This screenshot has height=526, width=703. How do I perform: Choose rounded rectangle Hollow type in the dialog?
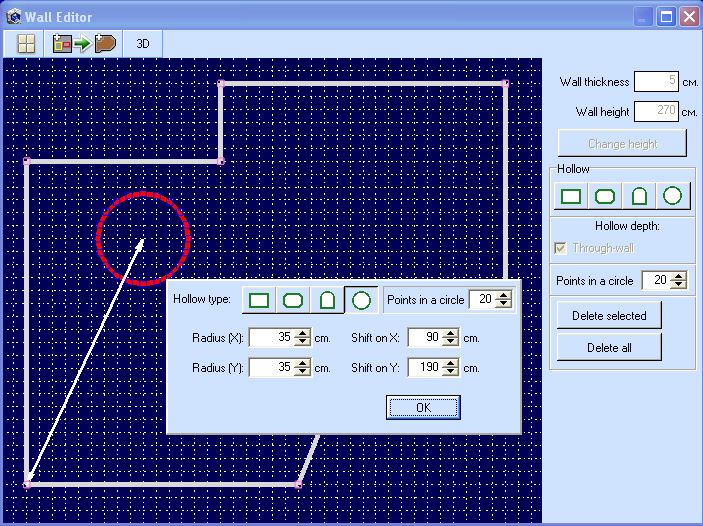tap(293, 300)
